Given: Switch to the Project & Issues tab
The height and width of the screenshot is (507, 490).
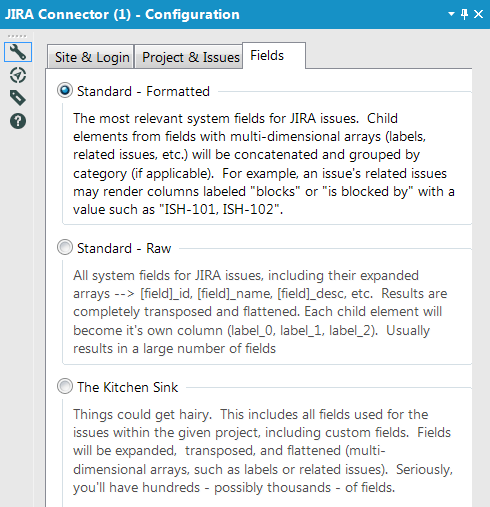Looking at the screenshot, I should click(x=189, y=57).
